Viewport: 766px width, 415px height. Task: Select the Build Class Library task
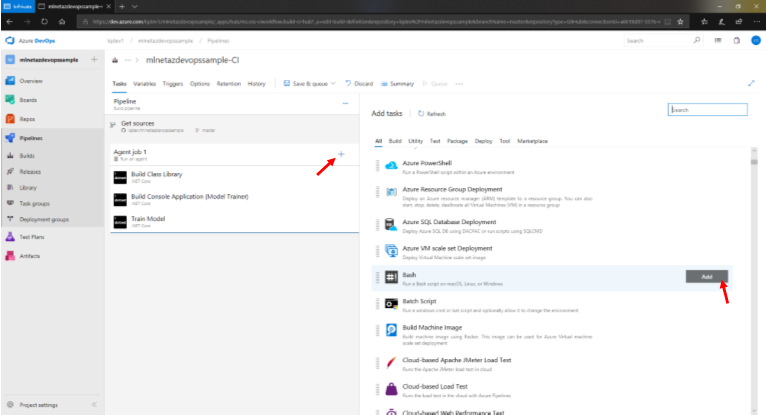(x=234, y=177)
